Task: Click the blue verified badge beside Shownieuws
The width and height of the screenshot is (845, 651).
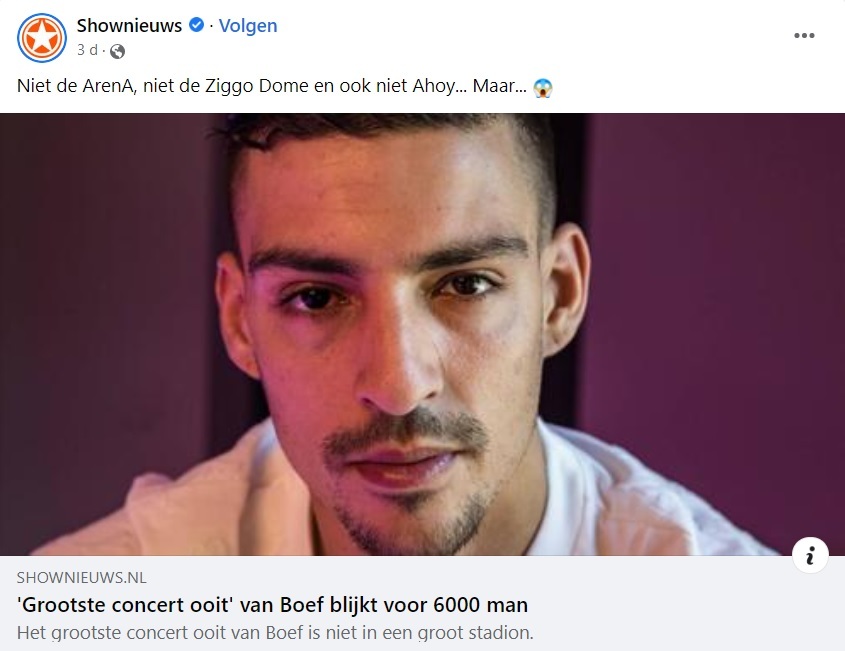Action: coord(196,25)
